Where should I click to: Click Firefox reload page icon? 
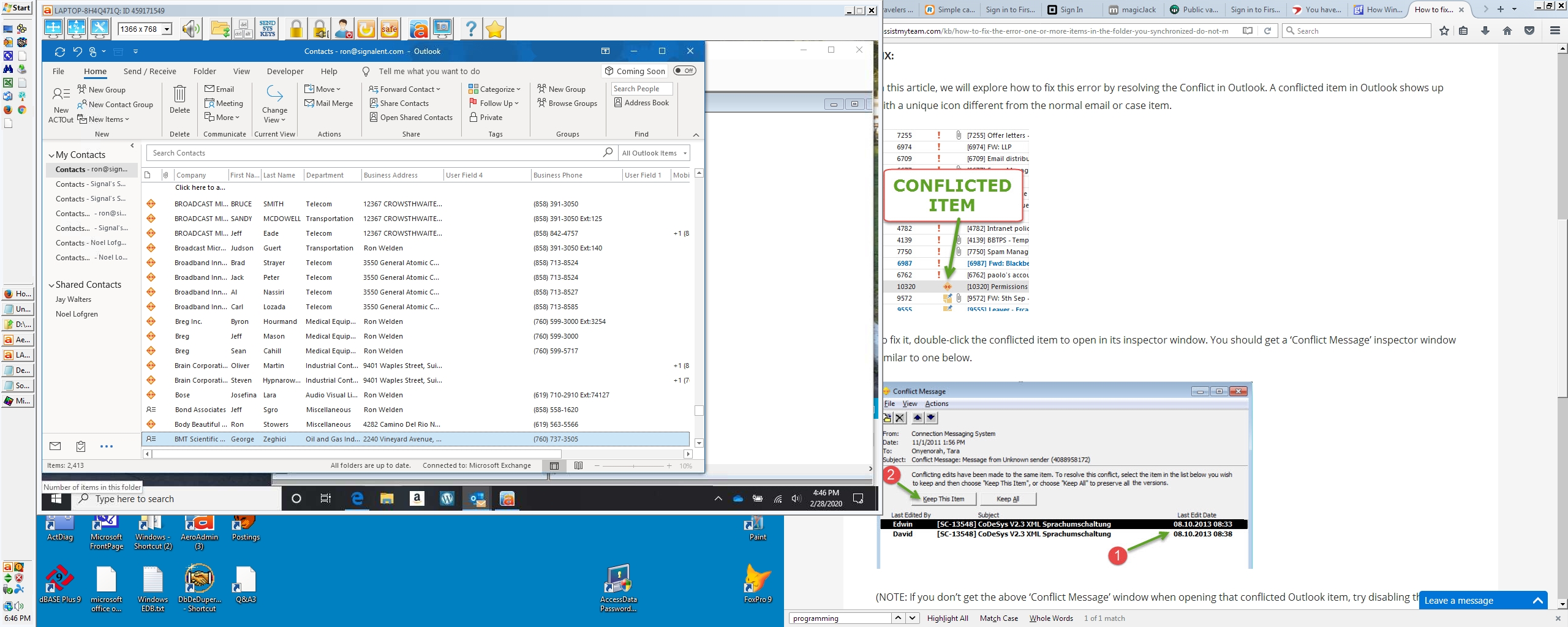[1267, 31]
